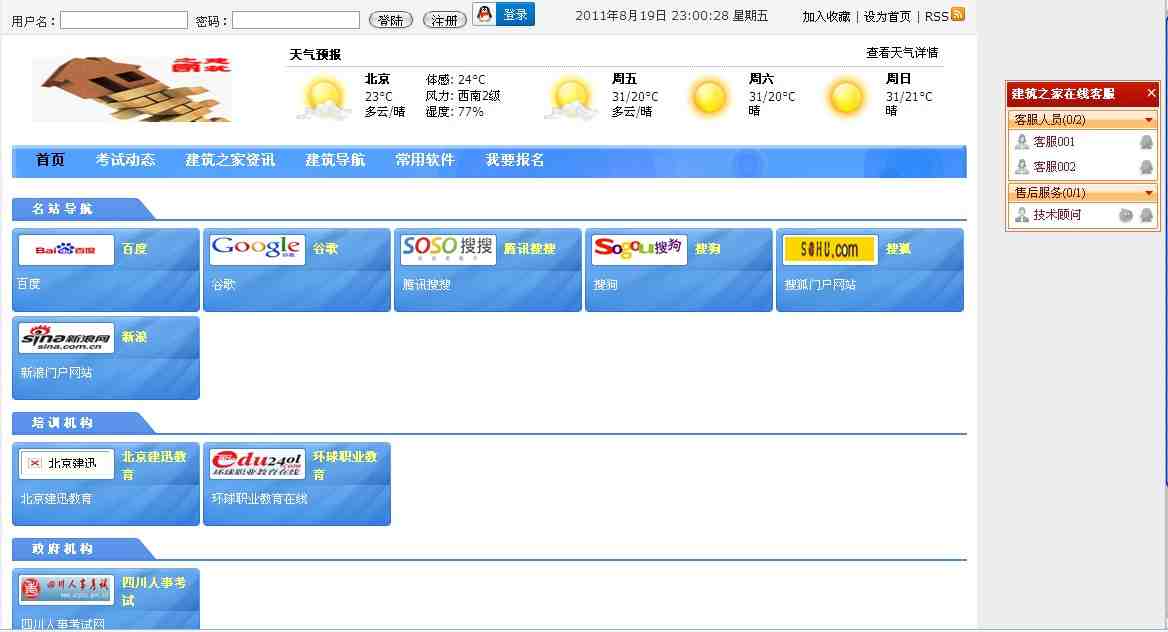Click the 周六 forecast sun icon
Screen dimensions: 1168x632
pyautogui.click(x=709, y=98)
